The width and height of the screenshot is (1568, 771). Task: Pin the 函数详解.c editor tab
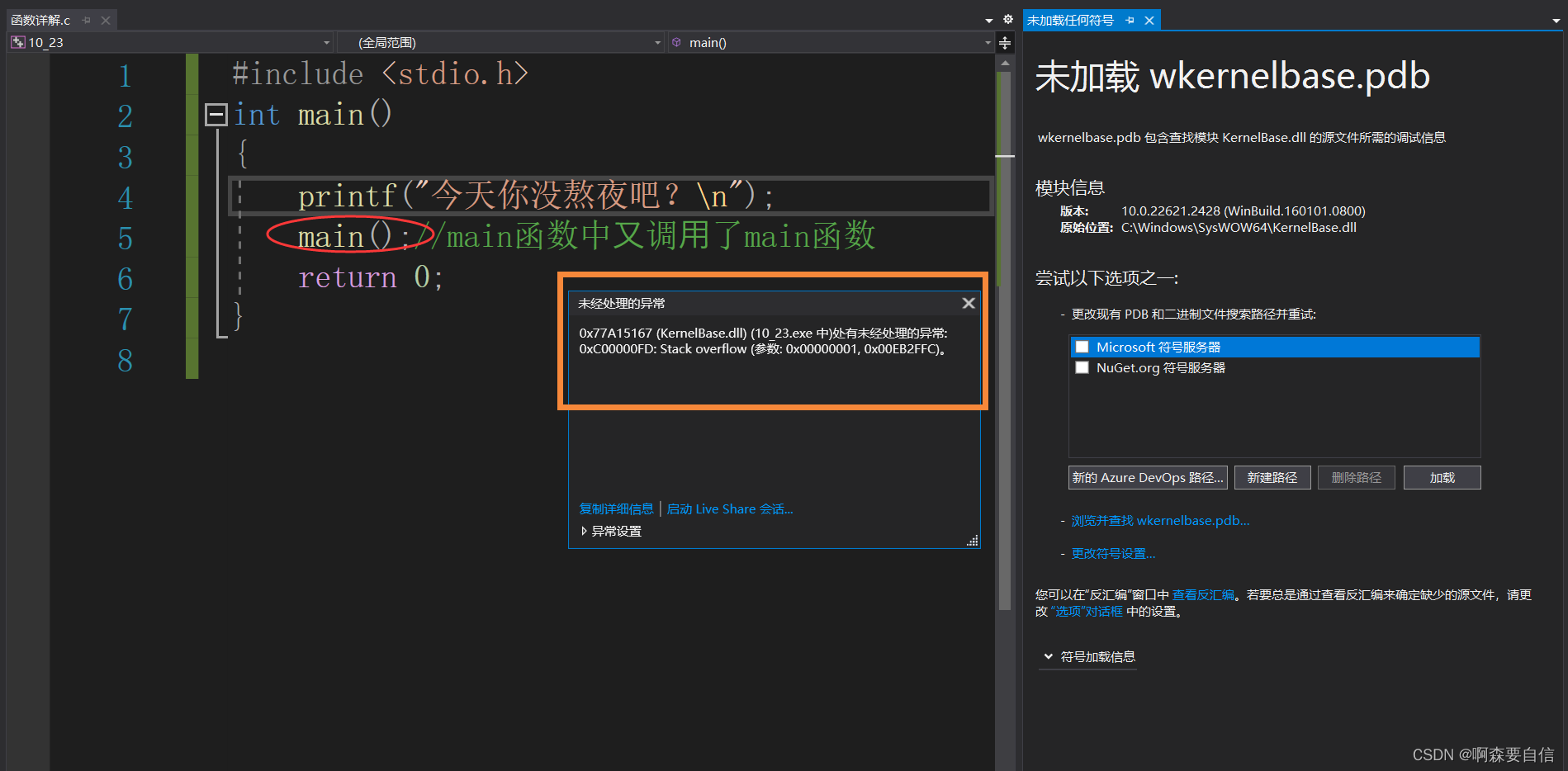tap(87, 20)
